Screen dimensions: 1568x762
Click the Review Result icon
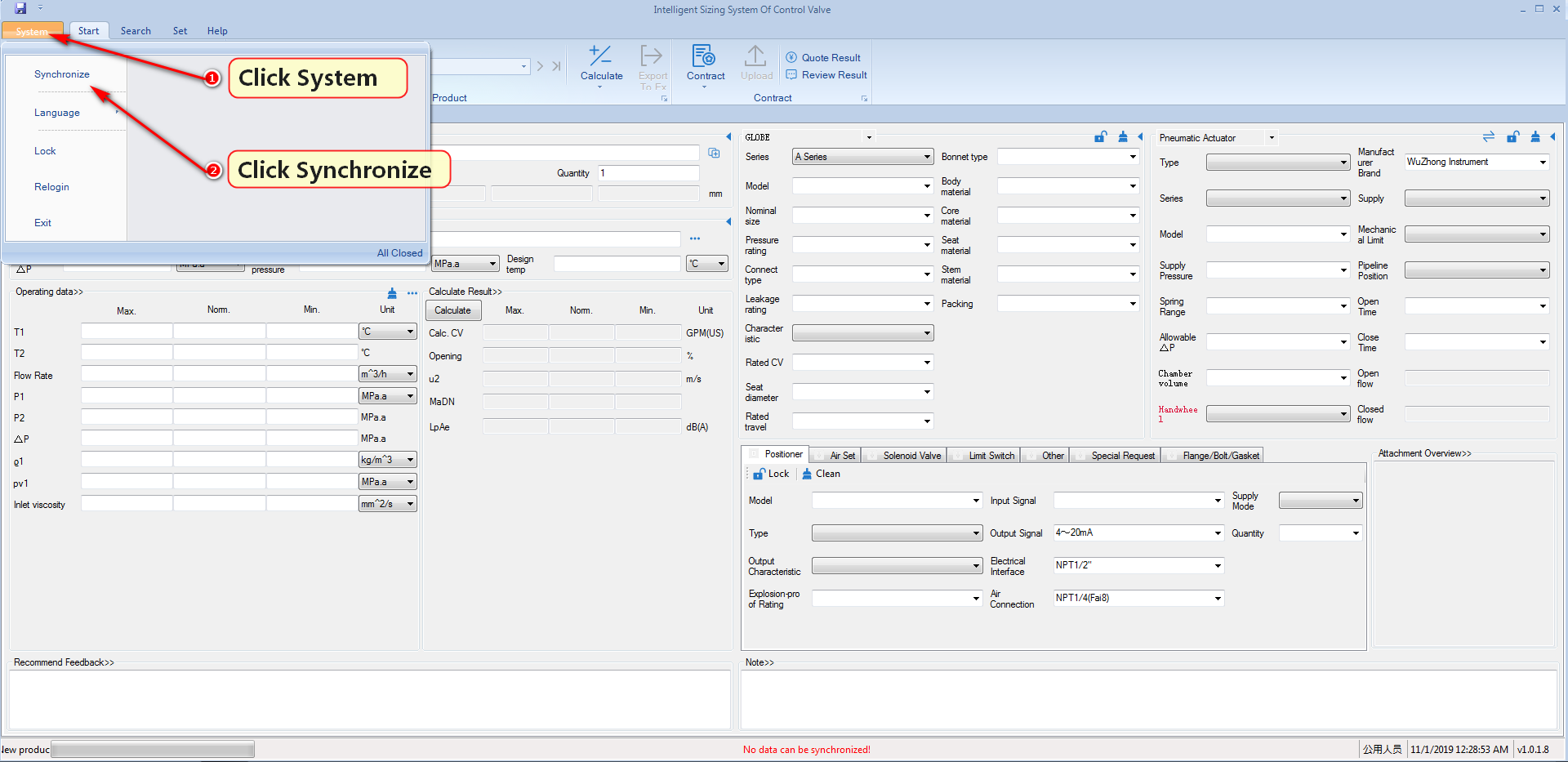(x=791, y=74)
